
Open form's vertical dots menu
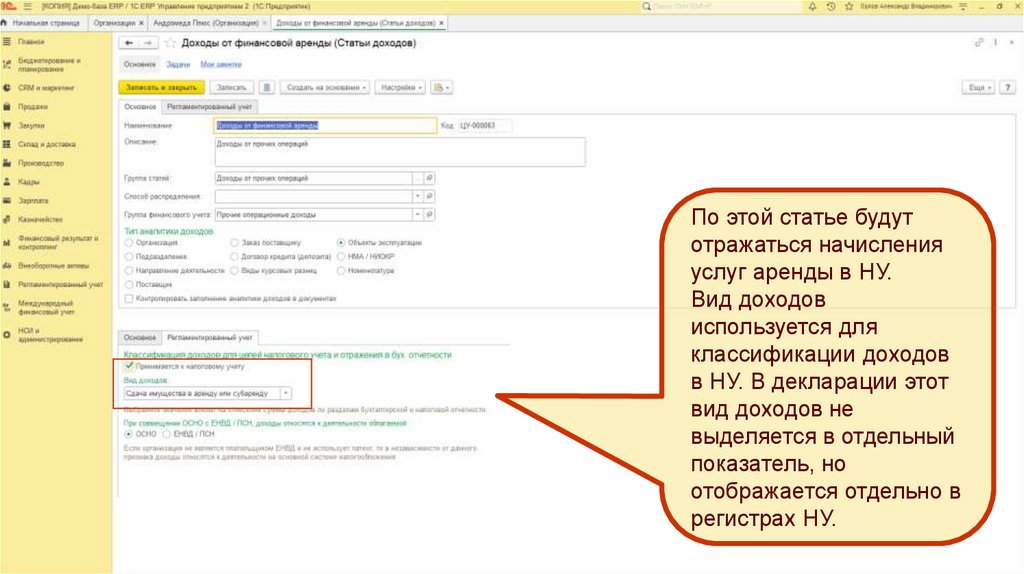(995, 42)
